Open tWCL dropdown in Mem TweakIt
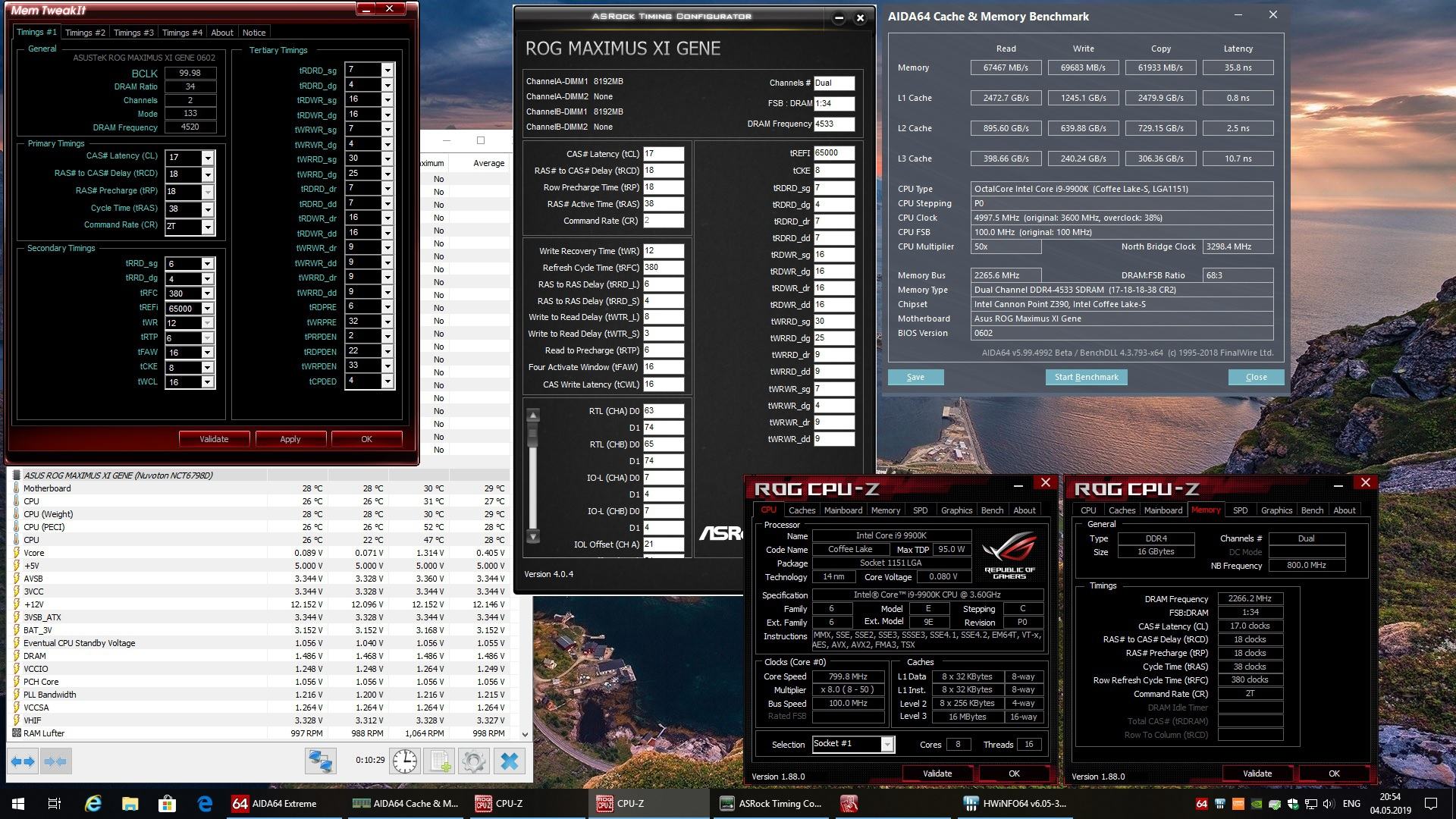 [x=207, y=382]
